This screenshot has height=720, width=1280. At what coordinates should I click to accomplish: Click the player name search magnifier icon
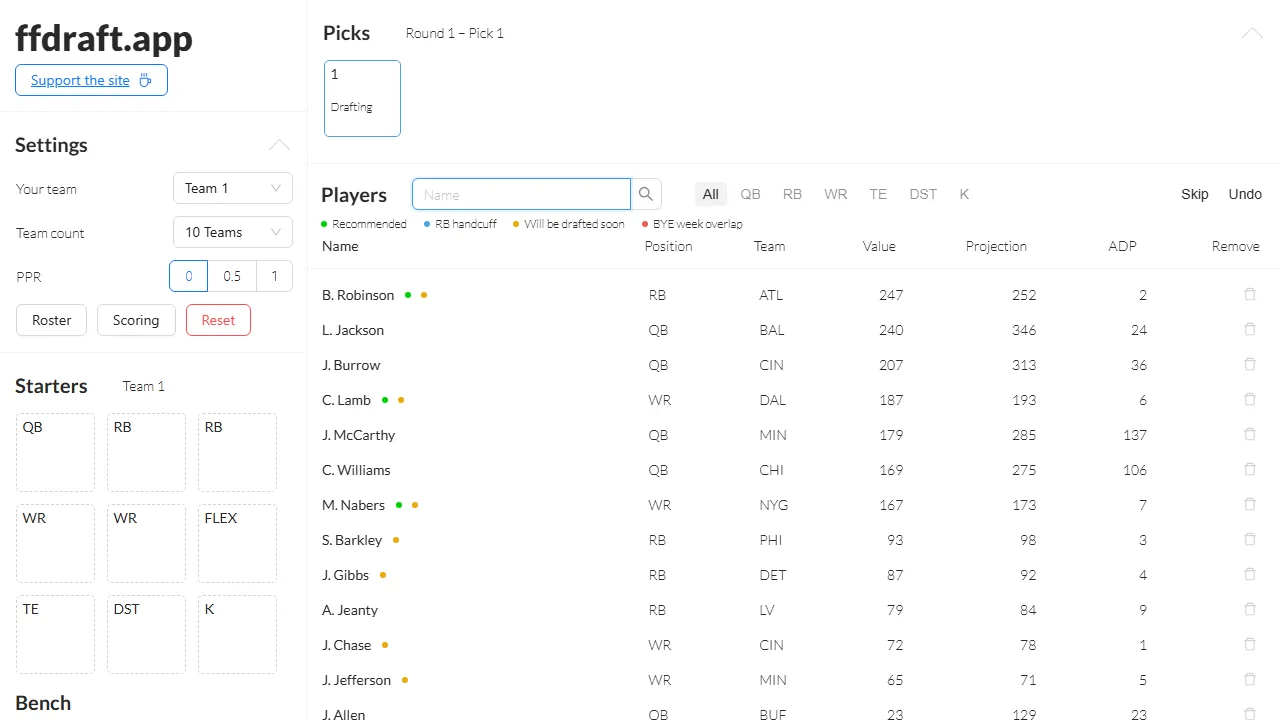(x=645, y=193)
